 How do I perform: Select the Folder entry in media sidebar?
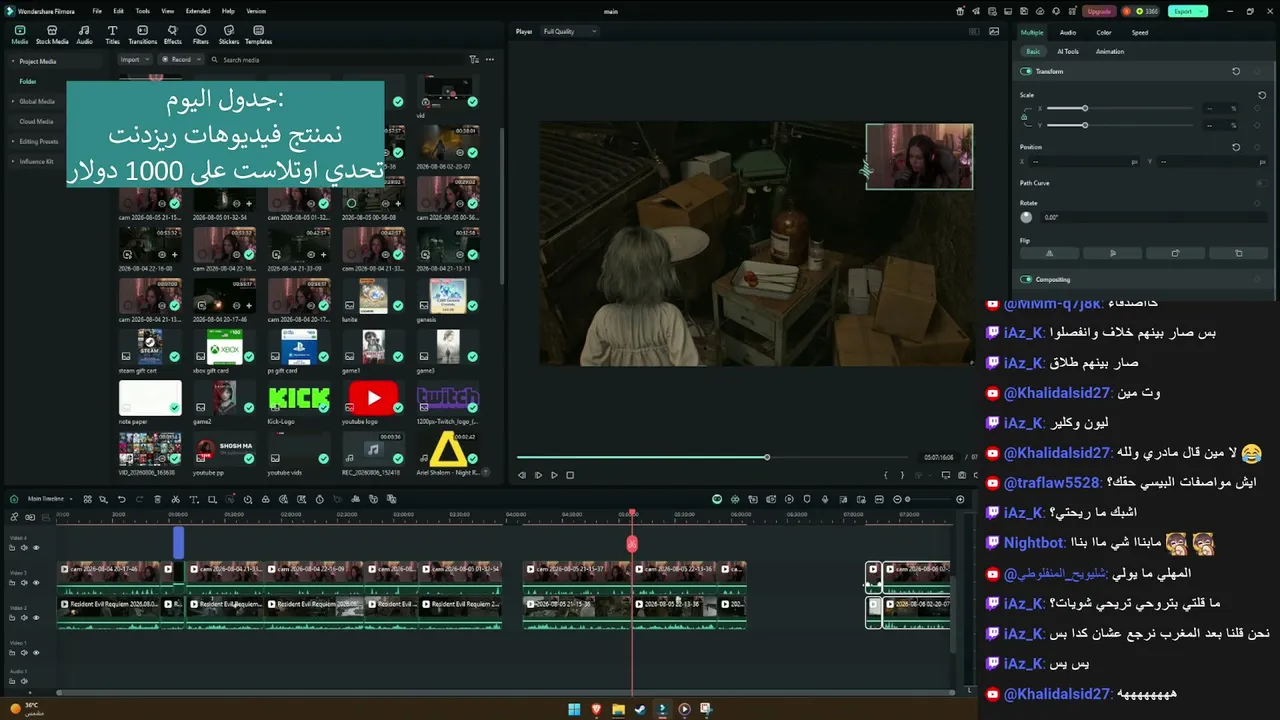coord(28,82)
